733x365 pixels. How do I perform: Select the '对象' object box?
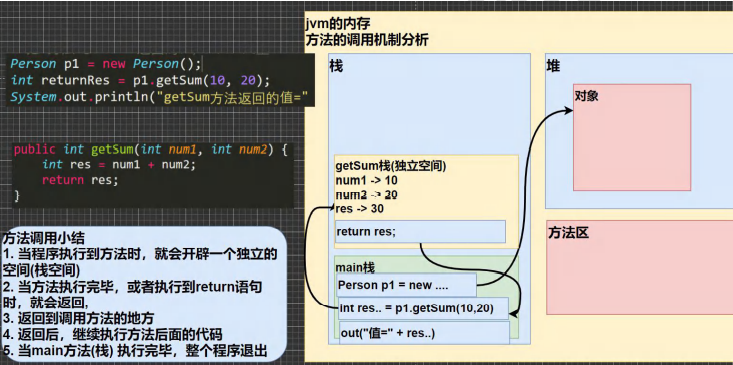(x=632, y=137)
